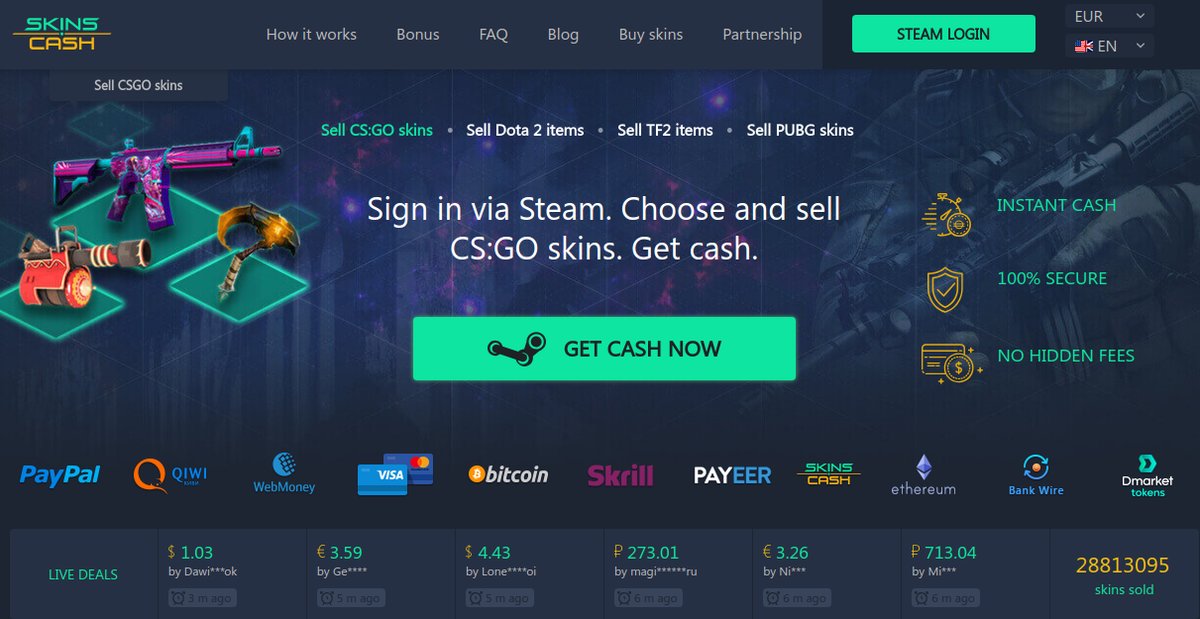Image resolution: width=1200 pixels, height=619 pixels.
Task: Open the How it works menu item
Action: [311, 34]
